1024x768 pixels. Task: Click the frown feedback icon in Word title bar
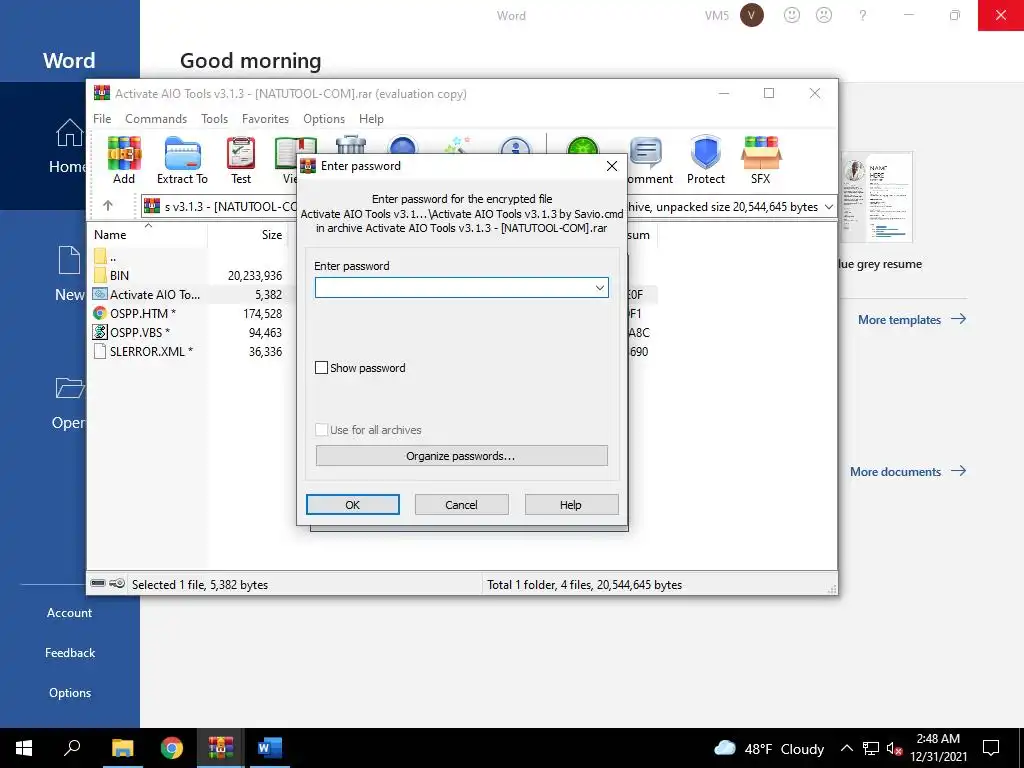pos(824,15)
